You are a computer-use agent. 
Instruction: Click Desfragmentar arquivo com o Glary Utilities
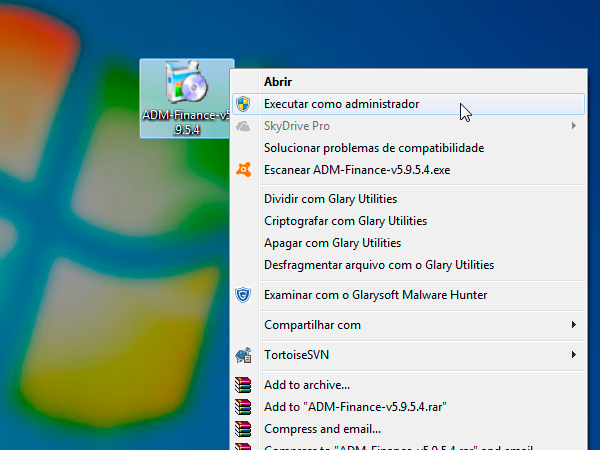(x=408, y=265)
